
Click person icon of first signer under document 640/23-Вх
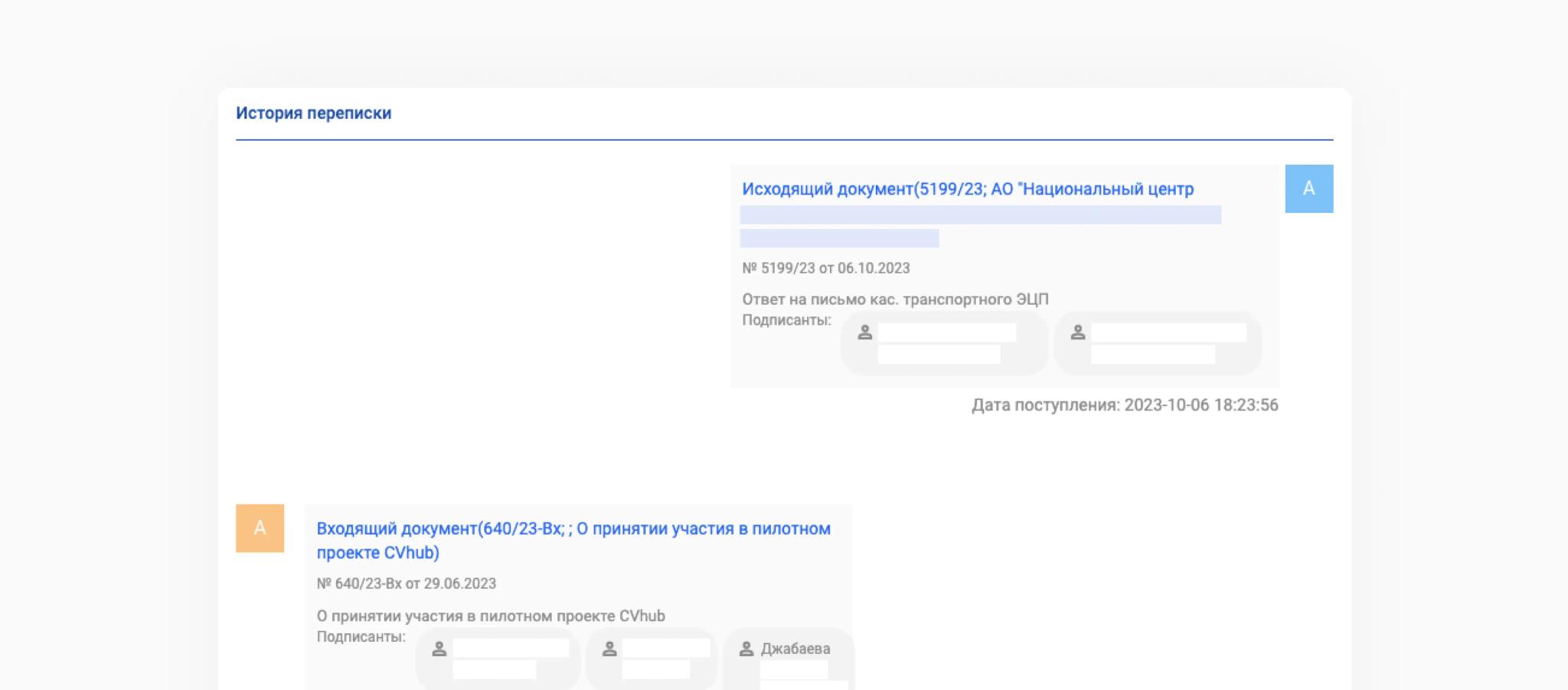[x=439, y=649]
